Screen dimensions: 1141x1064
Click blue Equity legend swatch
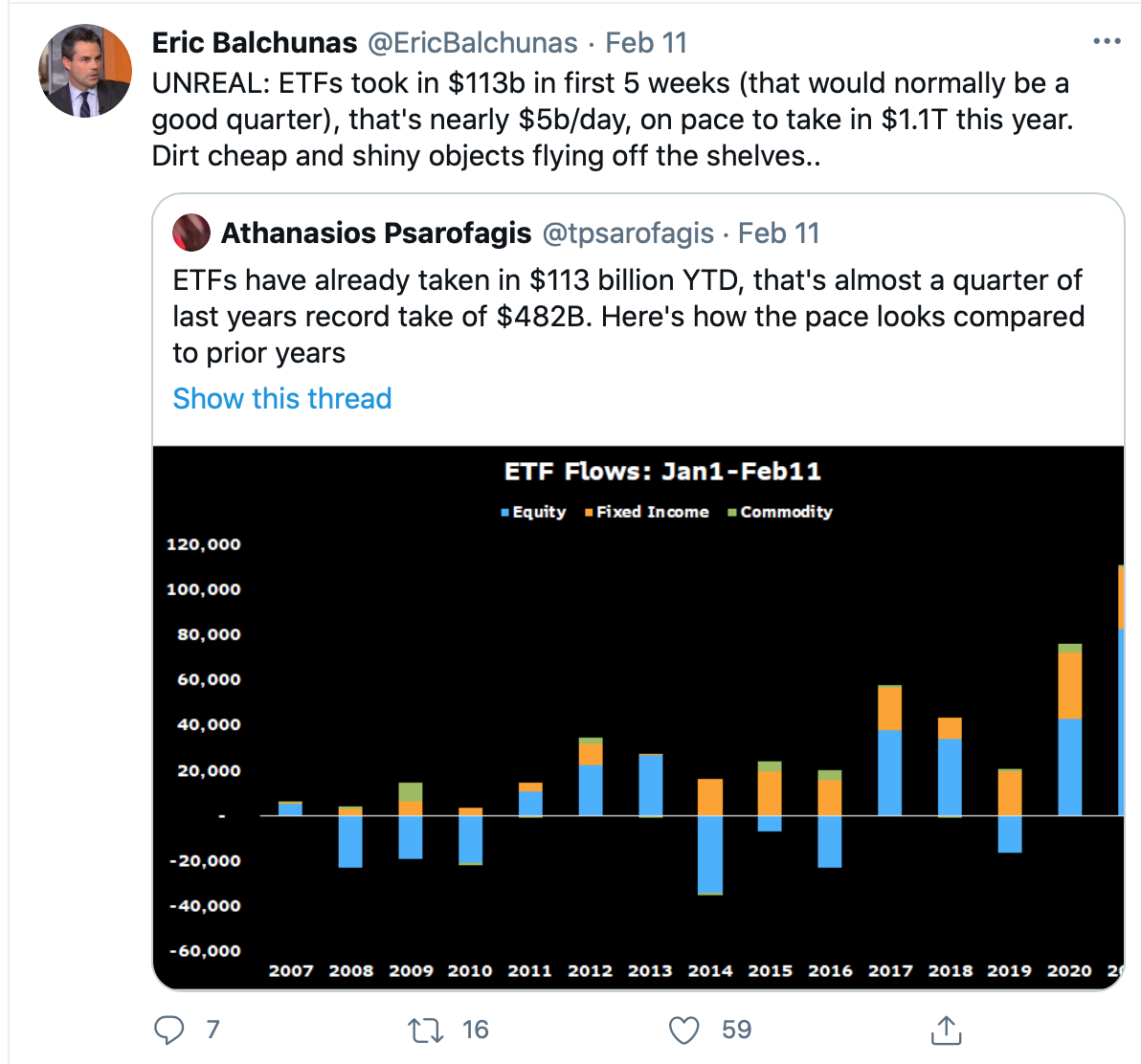tap(505, 513)
